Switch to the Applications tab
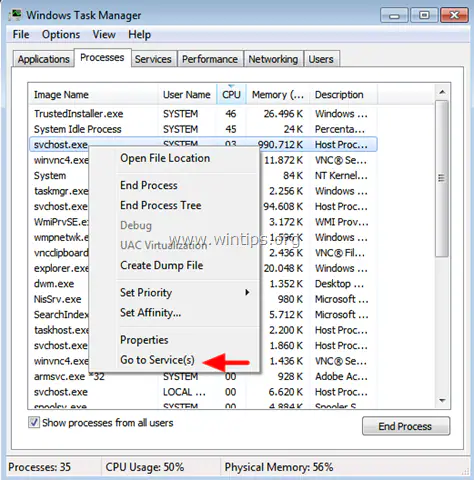The width and height of the screenshot is (474, 480). pyautogui.click(x=43, y=59)
